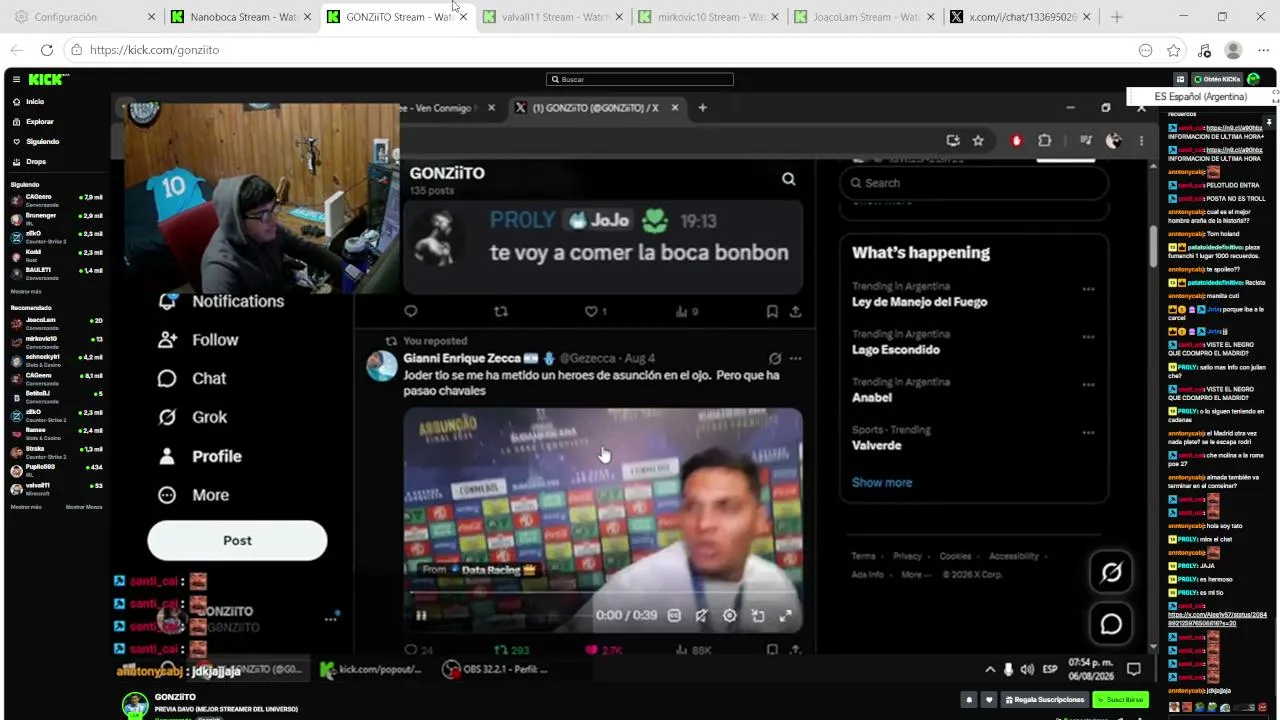Open Pupilo593 recommended channel
The width and height of the screenshot is (1280, 720).
[x=56, y=469]
